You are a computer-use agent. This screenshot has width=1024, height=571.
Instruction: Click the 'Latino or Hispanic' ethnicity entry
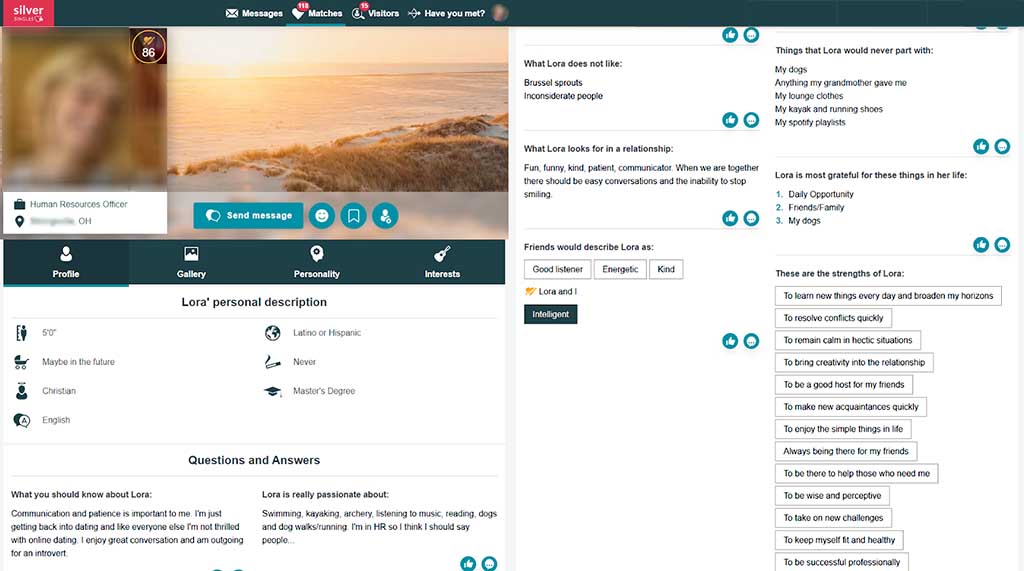point(327,333)
